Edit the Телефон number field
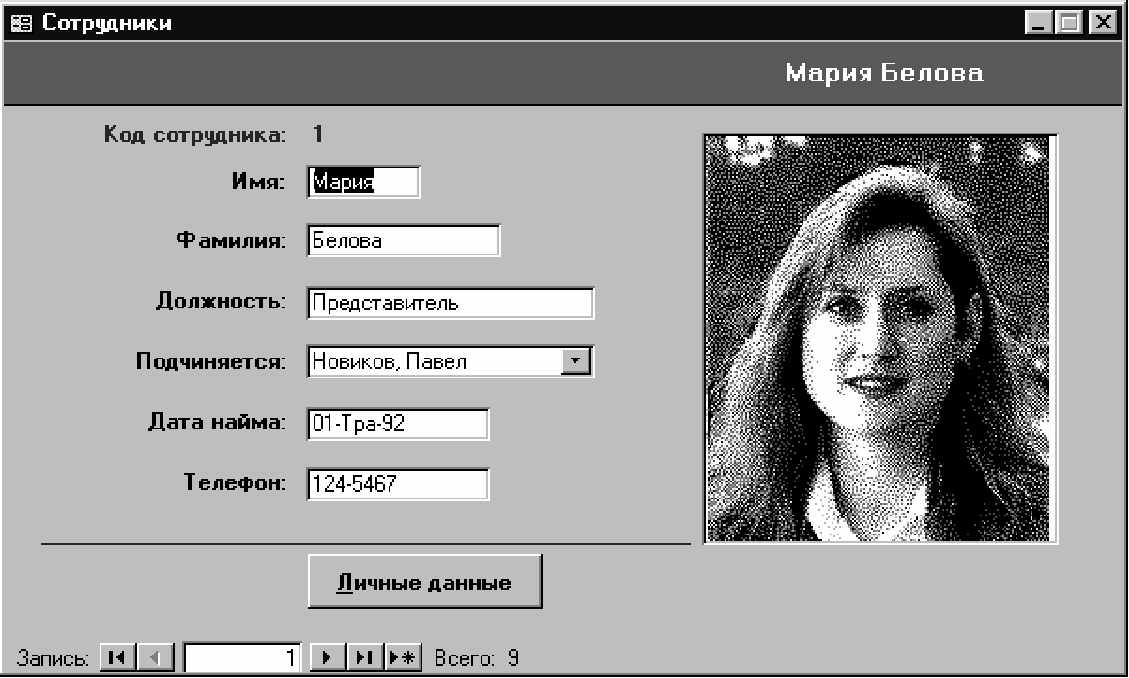 [x=397, y=484]
